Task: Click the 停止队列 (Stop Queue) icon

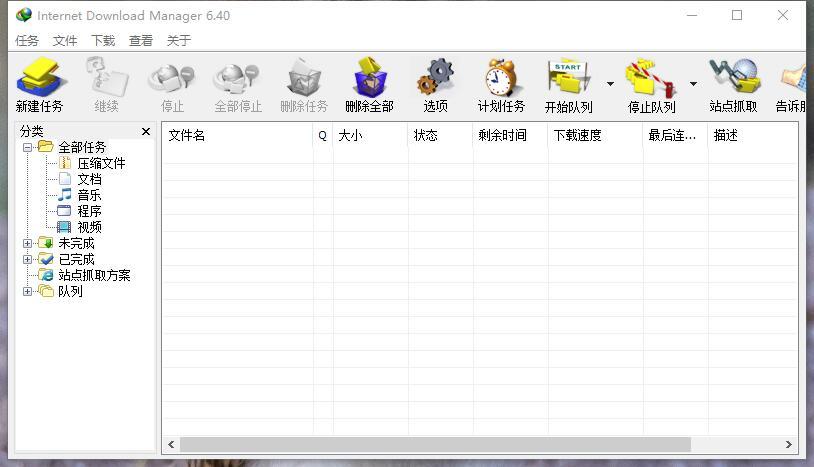Action: tap(650, 78)
